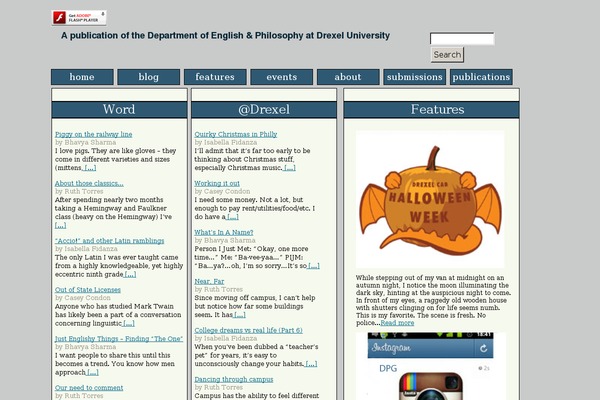Screen dimensions: 600x400
Task: Open the blog menu item
Action: pyautogui.click(x=148, y=77)
